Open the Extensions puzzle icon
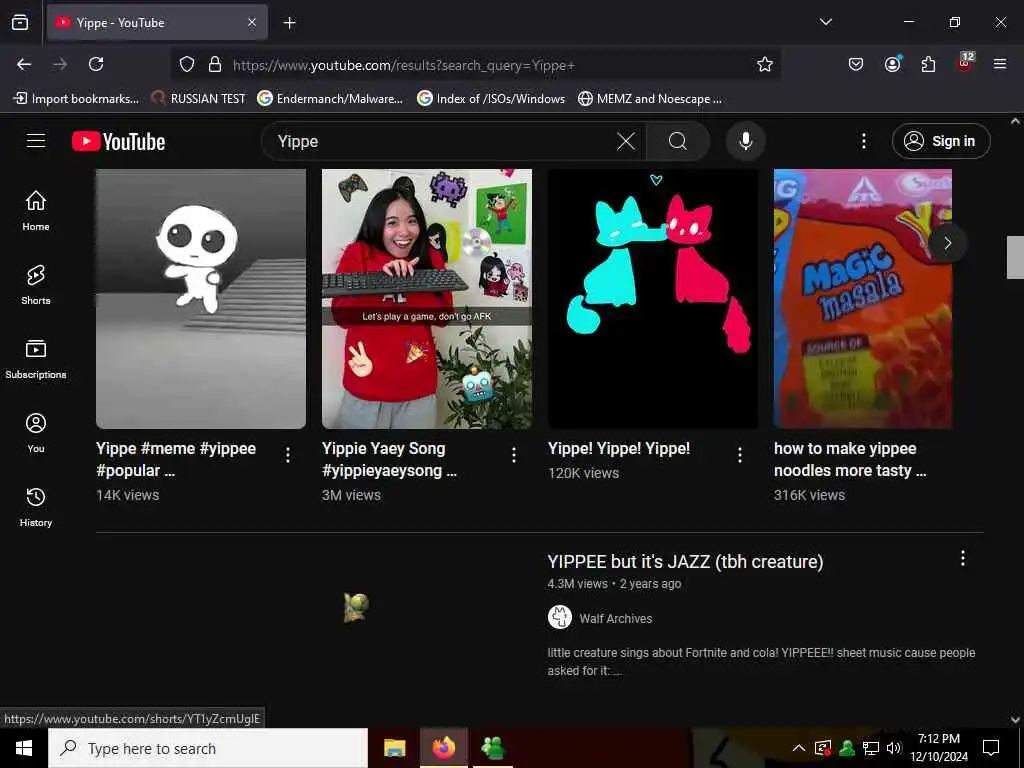 click(928, 64)
